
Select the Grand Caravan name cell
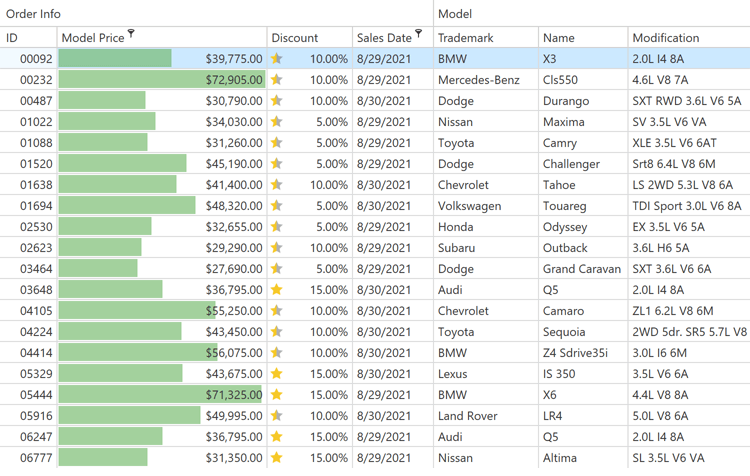[582, 269]
